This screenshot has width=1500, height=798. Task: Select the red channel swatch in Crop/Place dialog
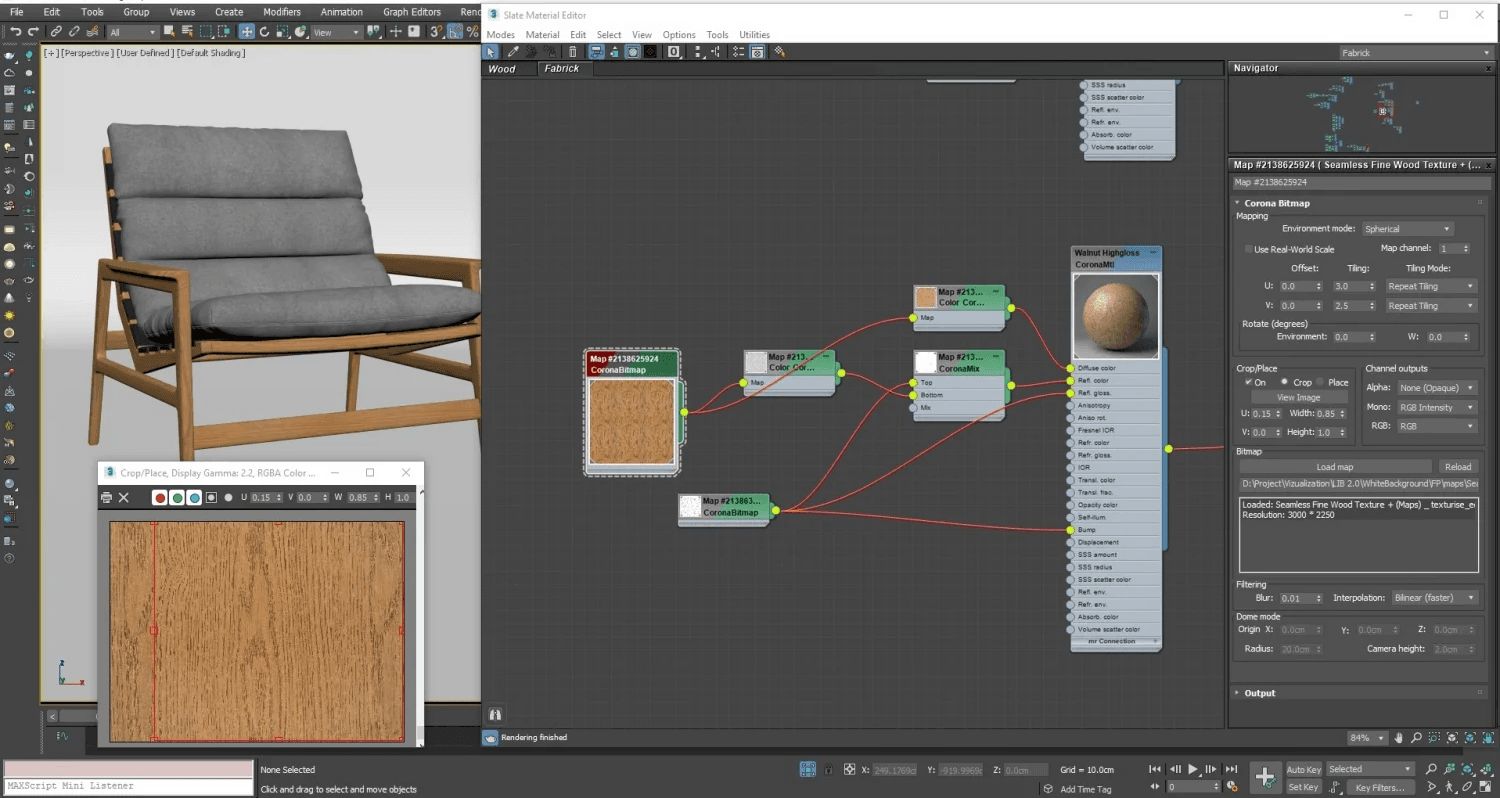pos(160,498)
